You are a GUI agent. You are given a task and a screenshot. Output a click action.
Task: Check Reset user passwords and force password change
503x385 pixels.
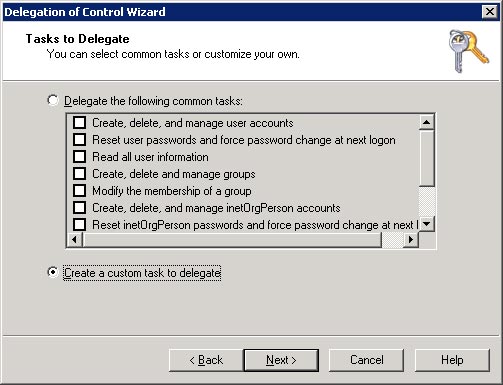pos(79,140)
